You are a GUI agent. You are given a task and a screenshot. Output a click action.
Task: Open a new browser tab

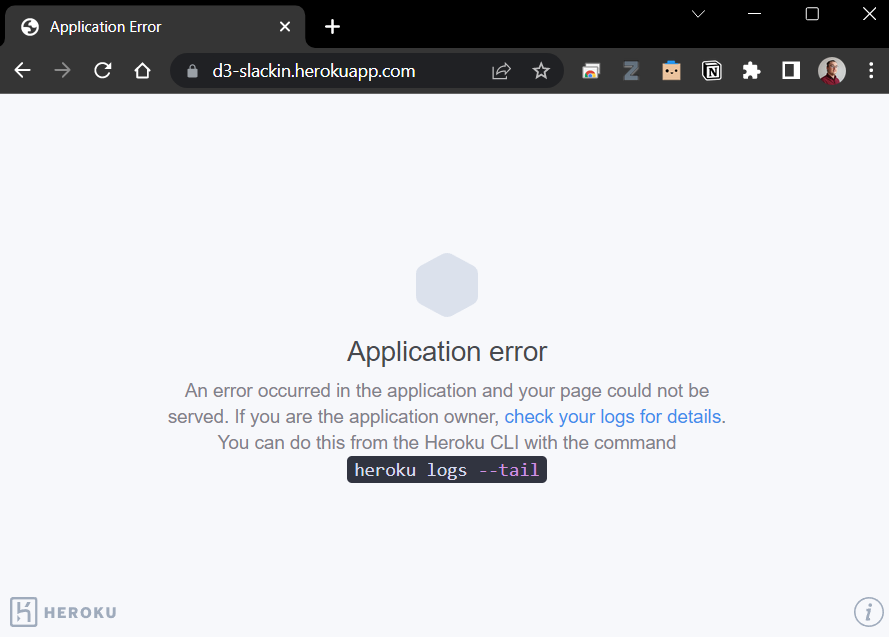pos(332,26)
